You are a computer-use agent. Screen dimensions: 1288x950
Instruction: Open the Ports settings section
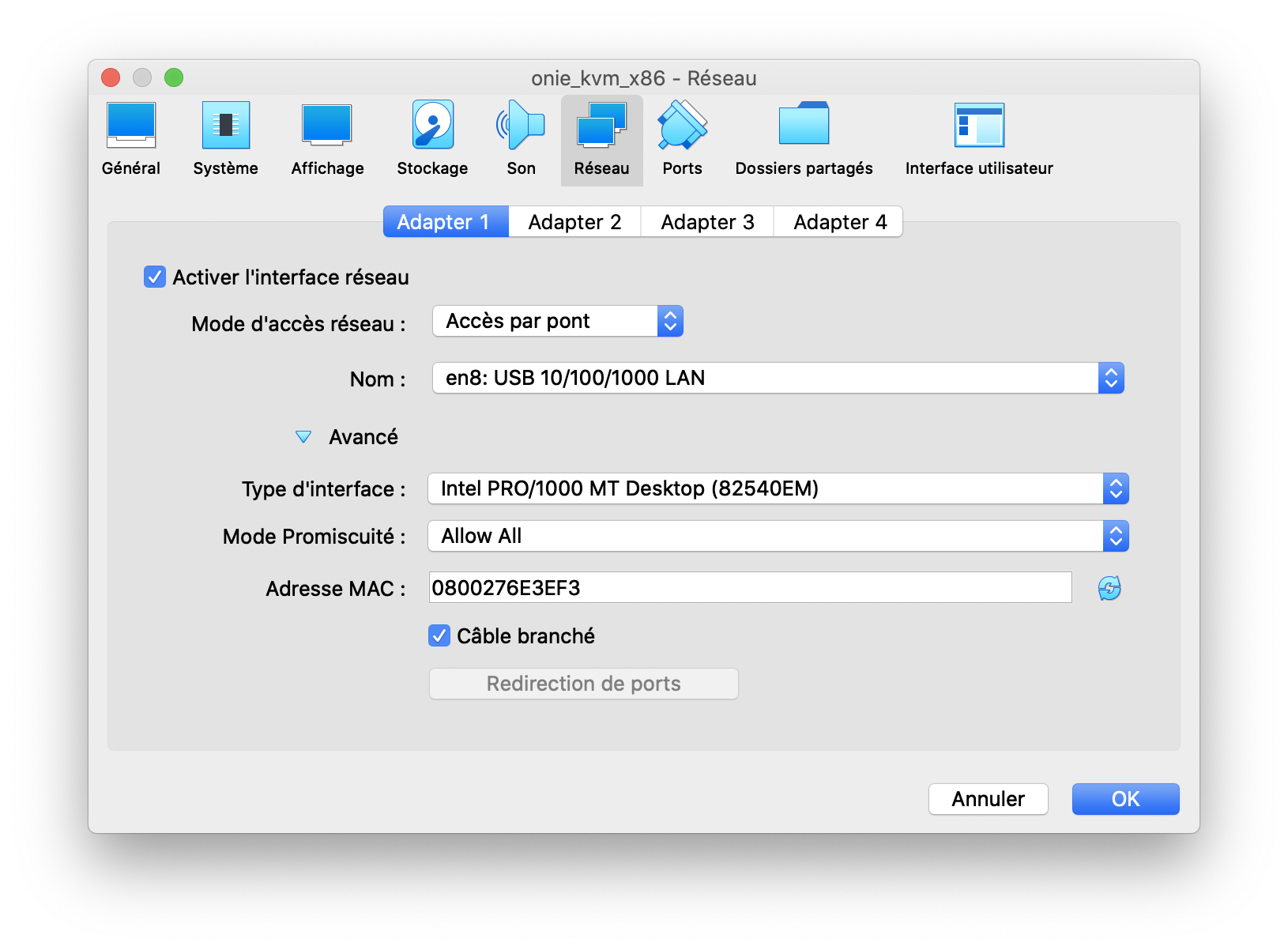[682, 139]
